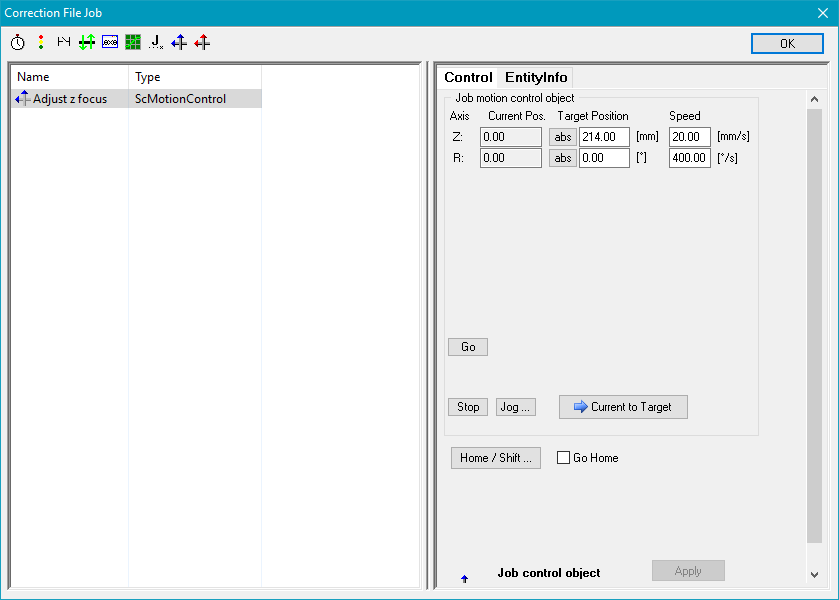Toggle the abs button for Z axis
Screen dimensions: 839x600
pyautogui.click(x=563, y=137)
